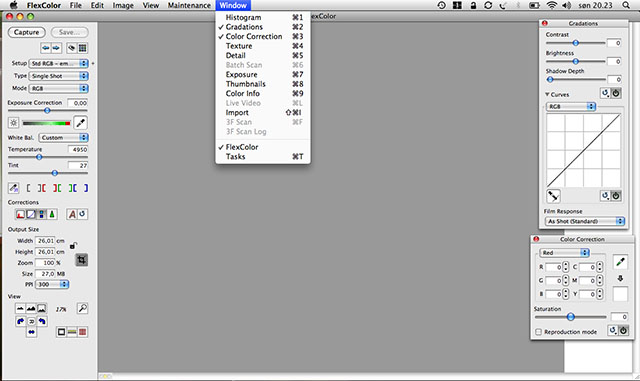
Task: Click the yellow-lined view icon
Action: [x=72, y=332]
